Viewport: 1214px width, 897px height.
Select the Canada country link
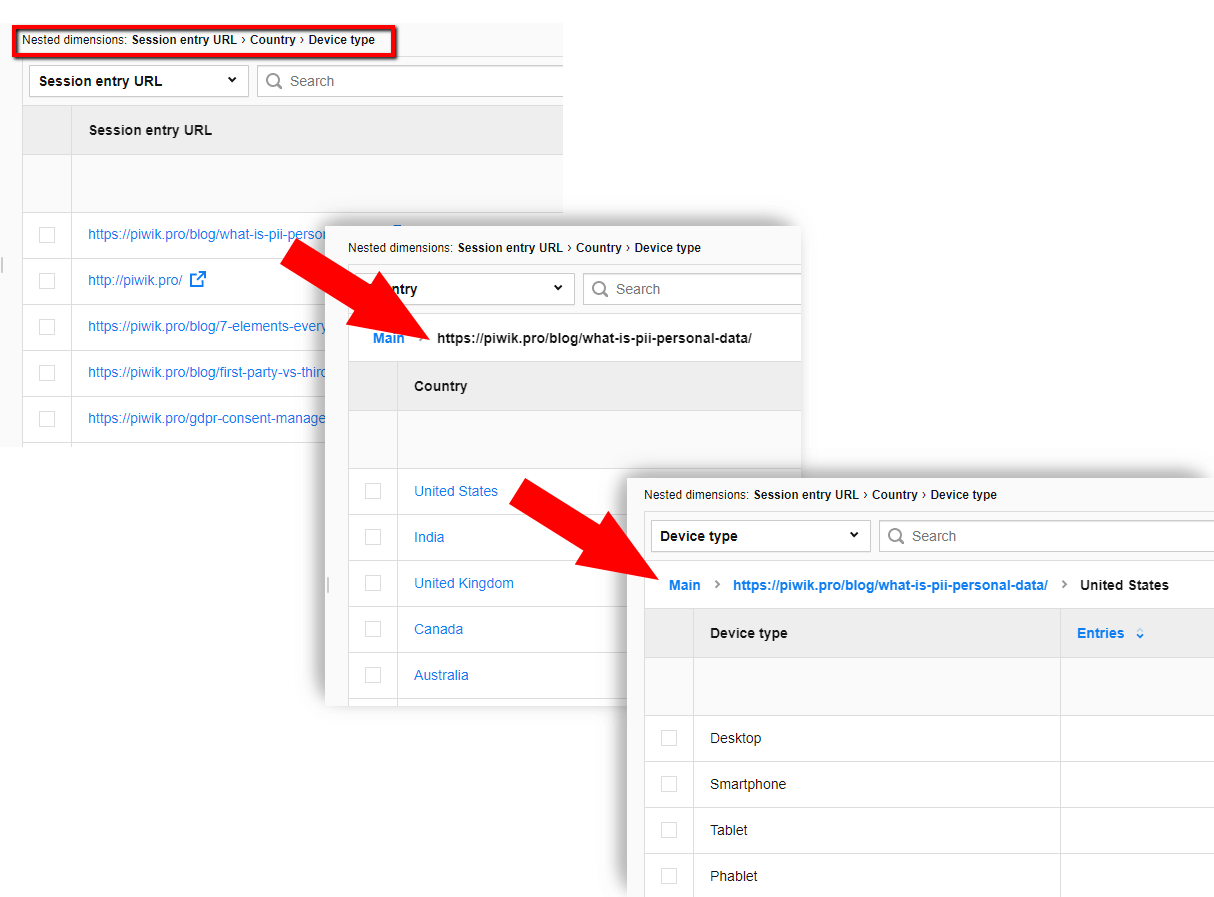point(438,629)
